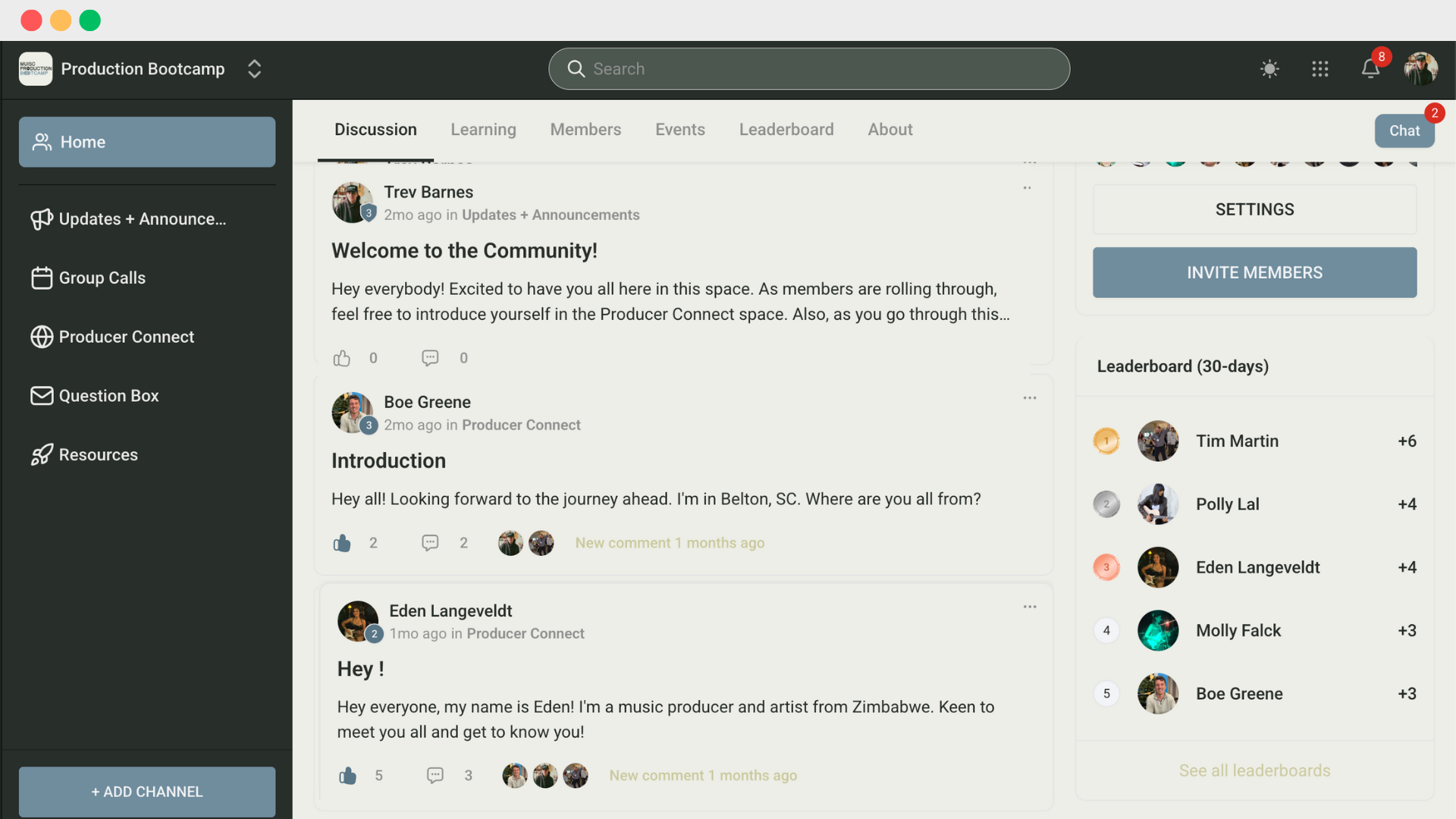Screen dimensions: 1456x819
Task: Click Trev Barnes author name
Action: coord(428,193)
